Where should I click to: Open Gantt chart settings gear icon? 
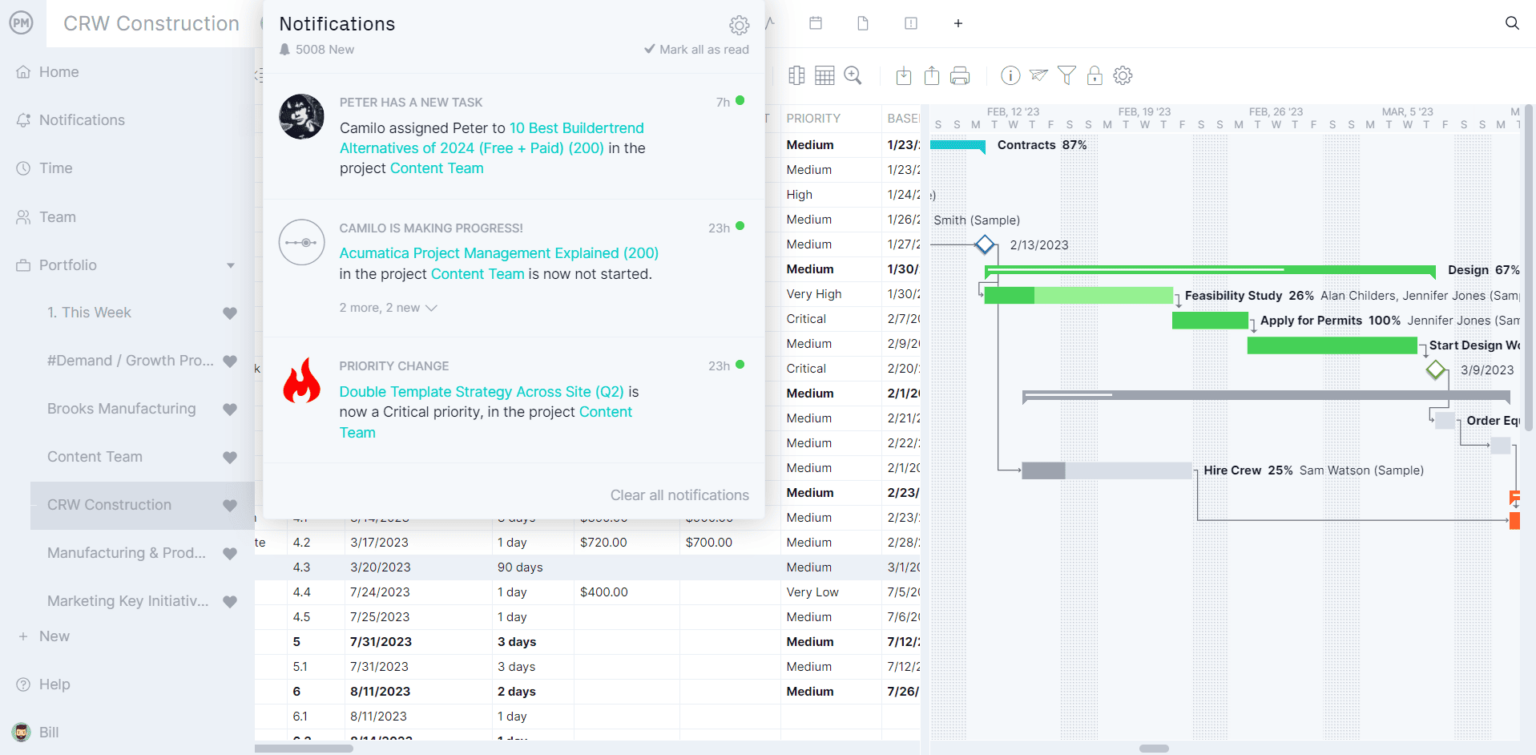pos(1122,75)
